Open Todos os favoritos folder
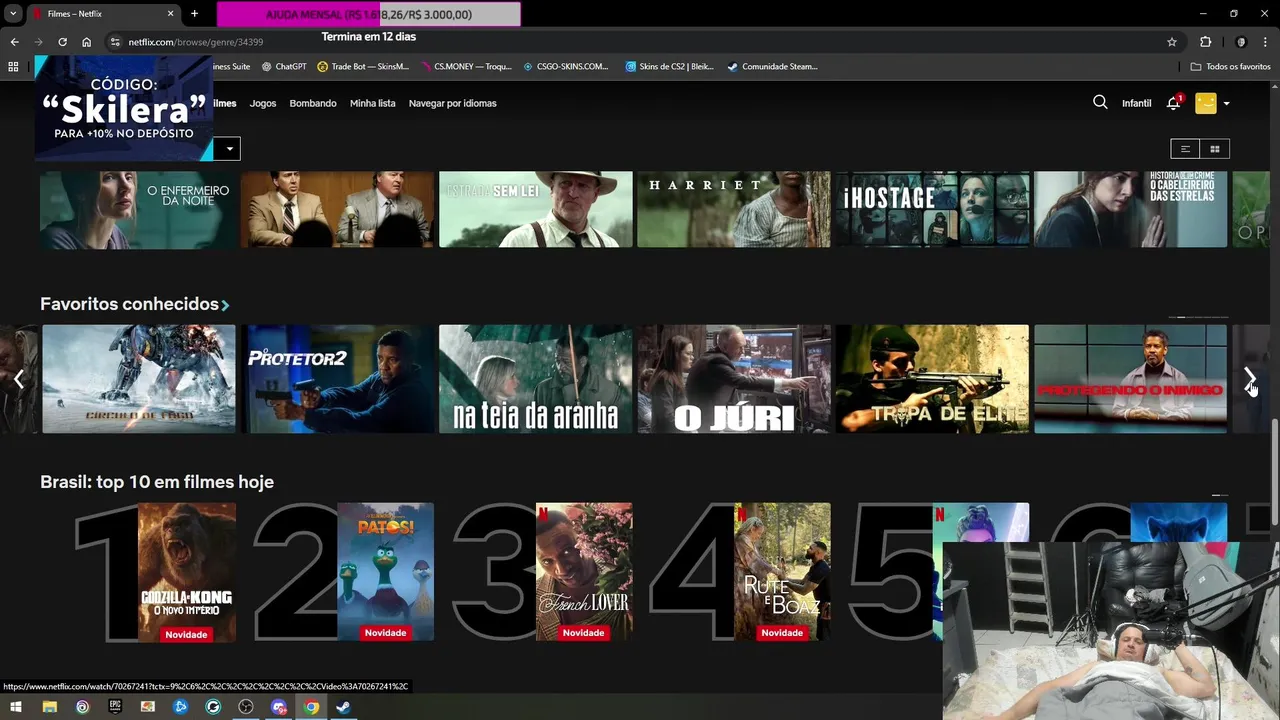The height and width of the screenshot is (720, 1280). [x=1231, y=66]
